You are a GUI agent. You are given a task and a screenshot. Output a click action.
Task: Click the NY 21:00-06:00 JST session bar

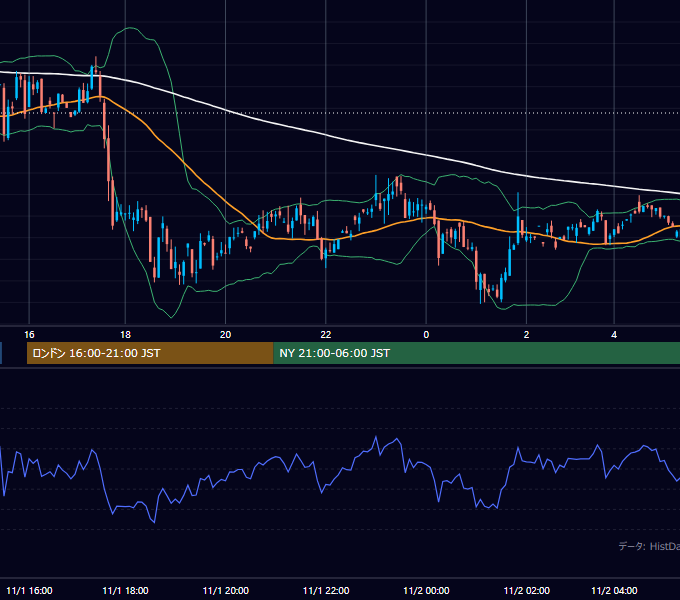coord(477,353)
